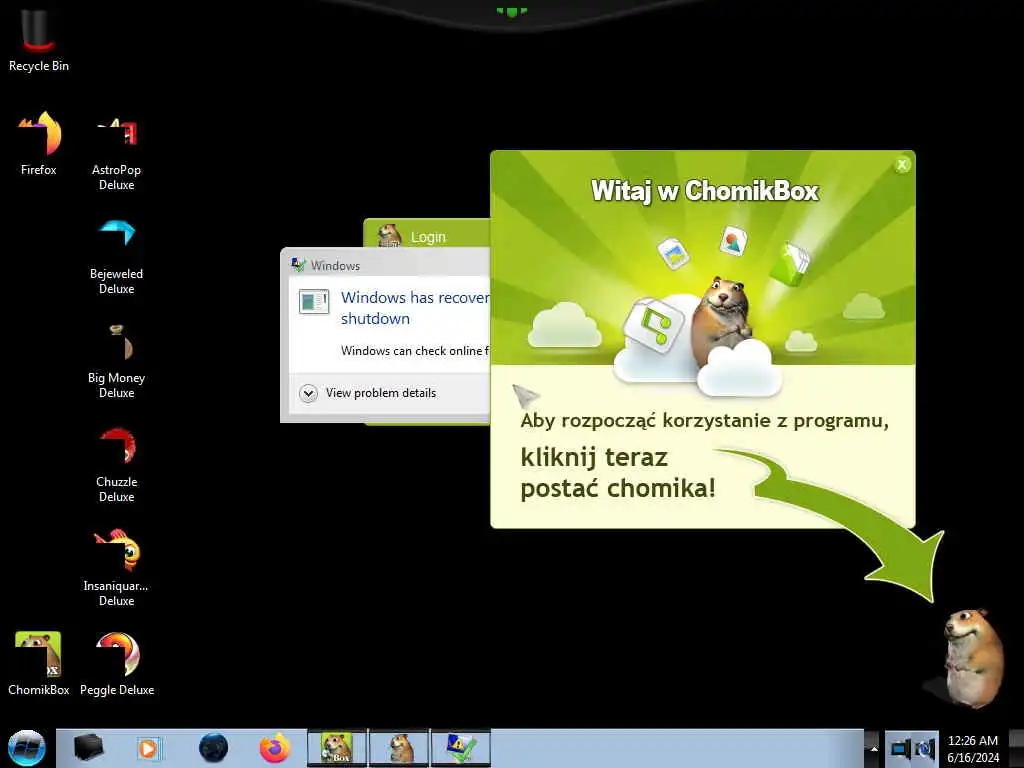The image size is (1024, 768).
Task: Select the ChomikBox desktop icon
Action: click(x=39, y=662)
